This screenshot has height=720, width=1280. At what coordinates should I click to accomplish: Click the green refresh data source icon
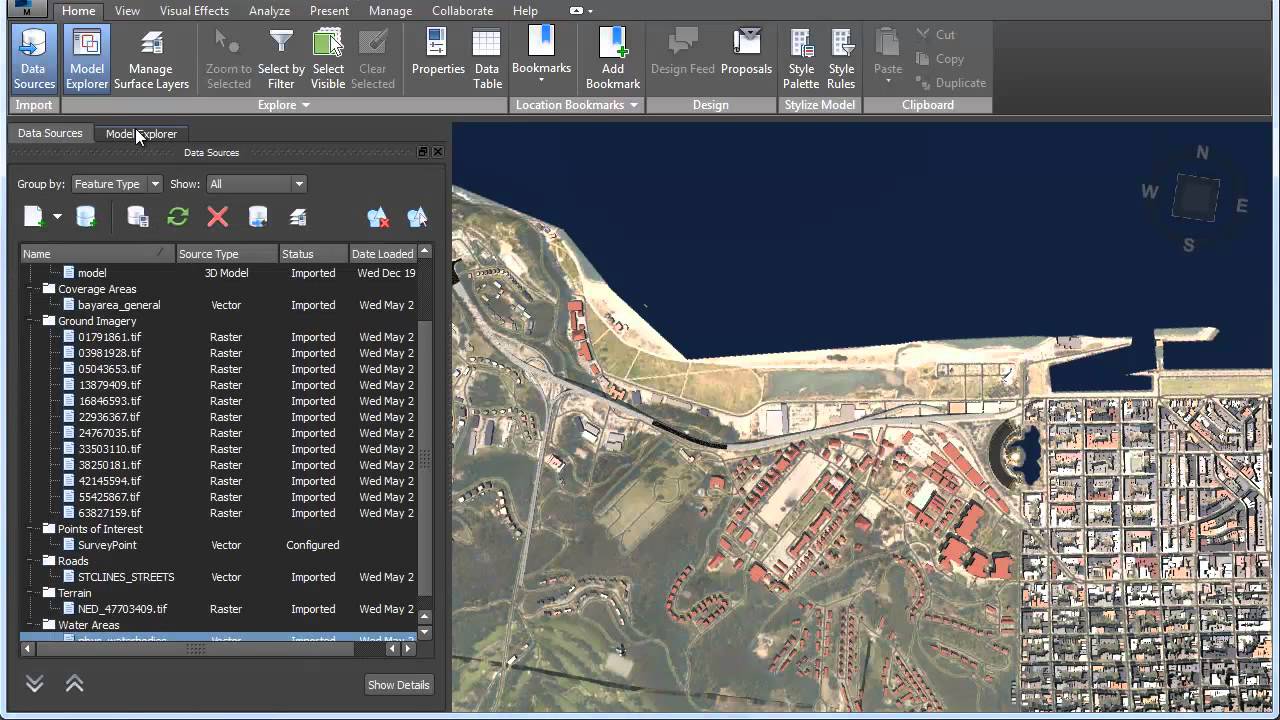178,217
